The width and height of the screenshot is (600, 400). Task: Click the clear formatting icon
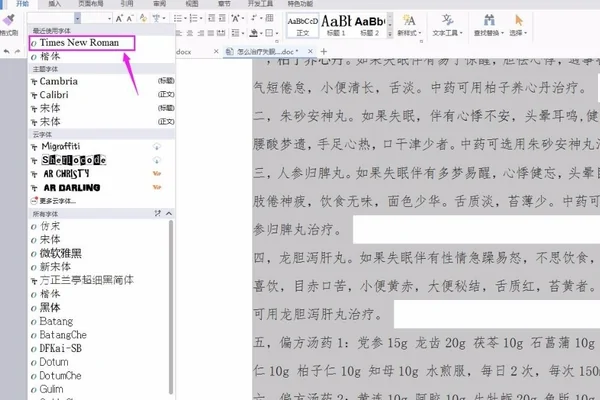[143, 18]
